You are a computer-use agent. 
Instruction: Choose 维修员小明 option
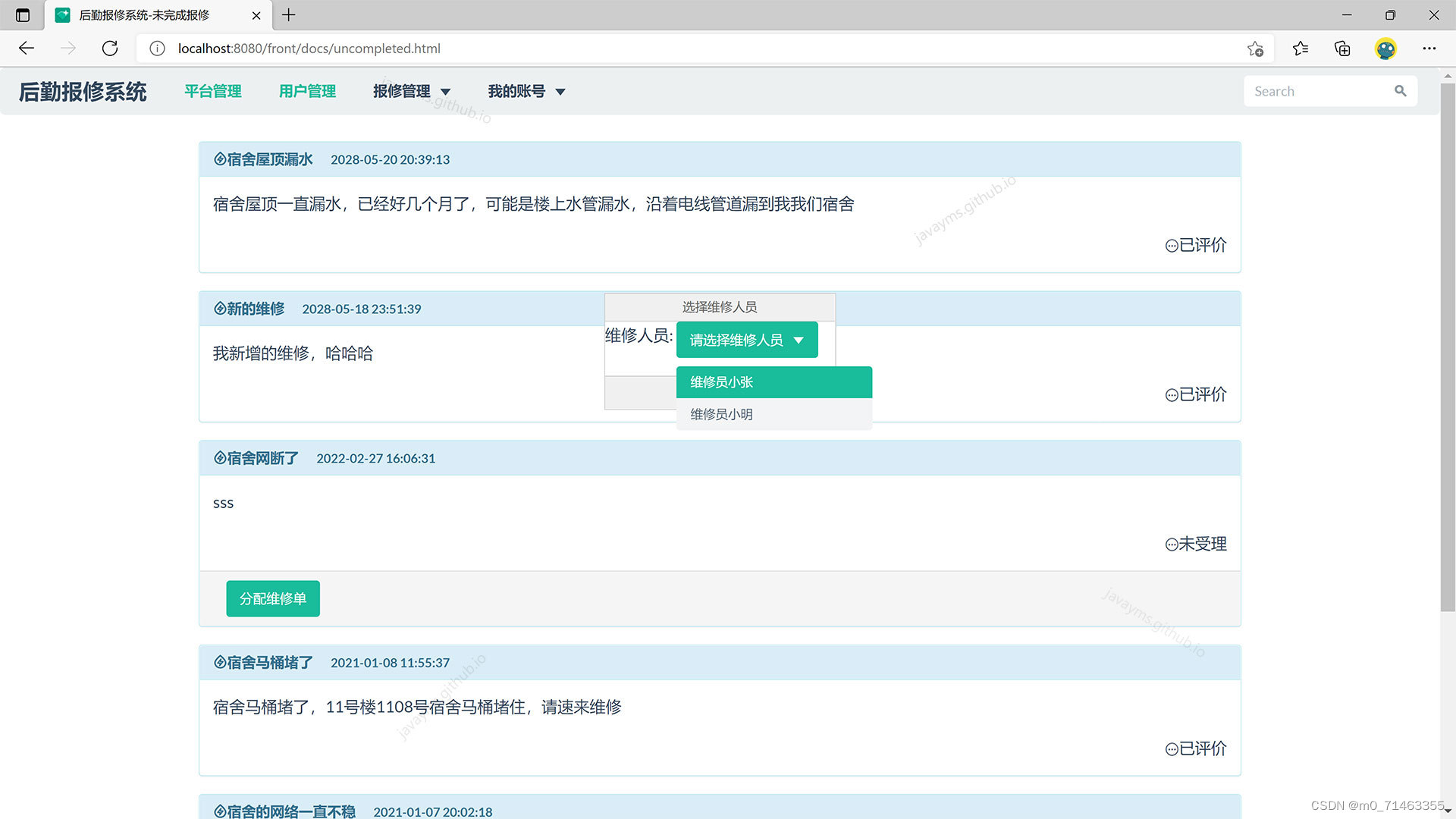(773, 414)
